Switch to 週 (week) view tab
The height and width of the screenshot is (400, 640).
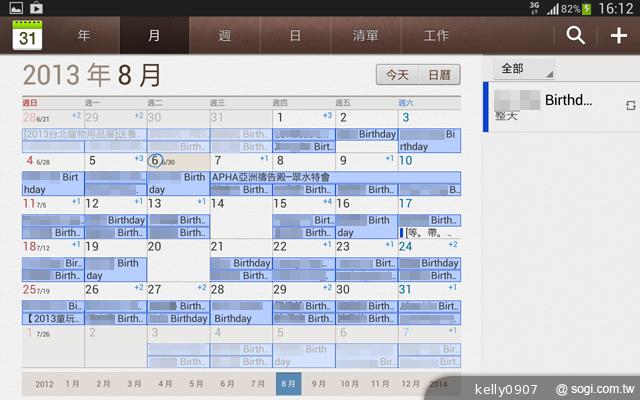(x=225, y=36)
